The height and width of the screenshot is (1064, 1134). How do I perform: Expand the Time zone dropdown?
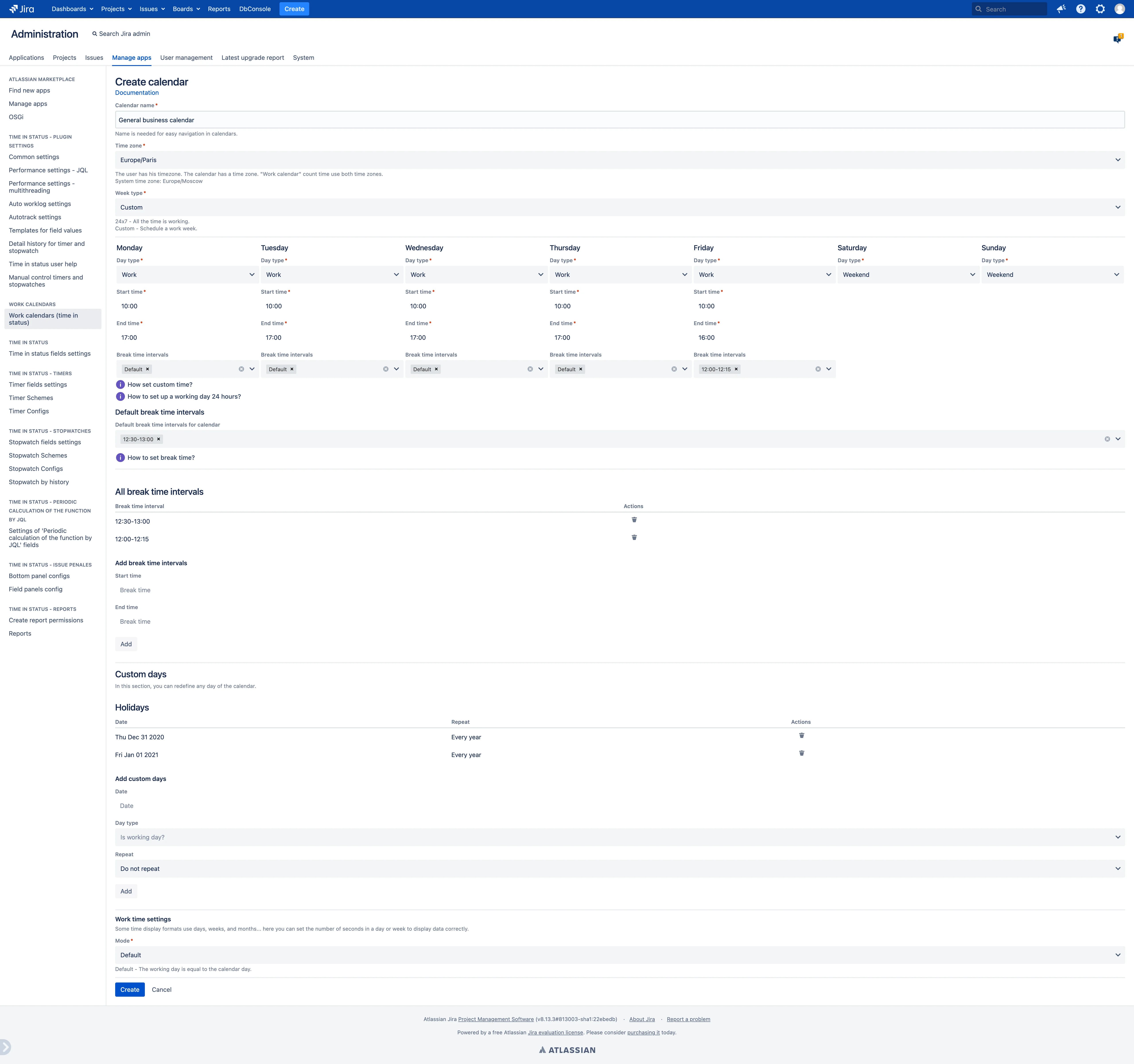pyautogui.click(x=619, y=160)
